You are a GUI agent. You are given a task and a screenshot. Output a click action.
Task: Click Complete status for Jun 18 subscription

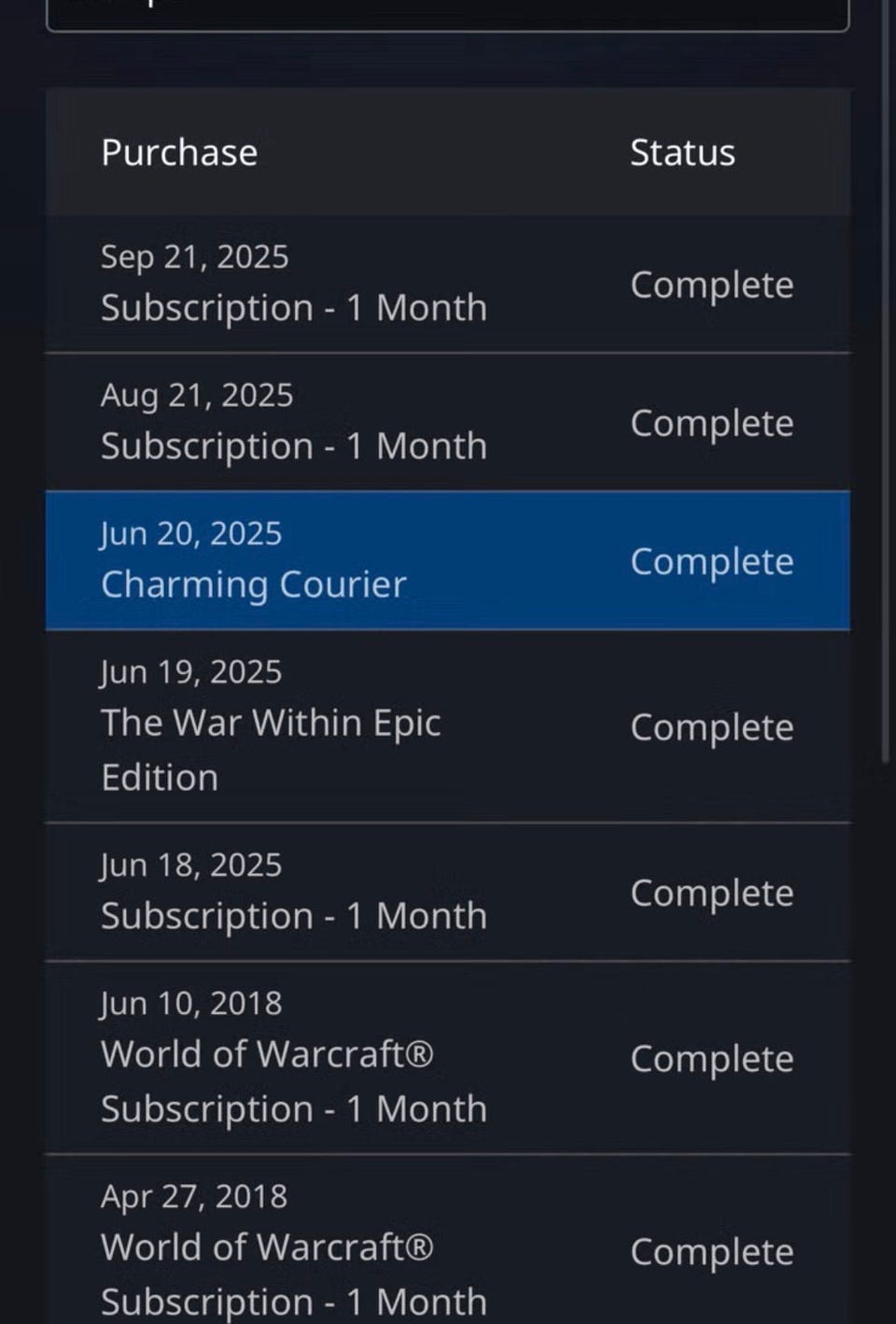click(712, 894)
